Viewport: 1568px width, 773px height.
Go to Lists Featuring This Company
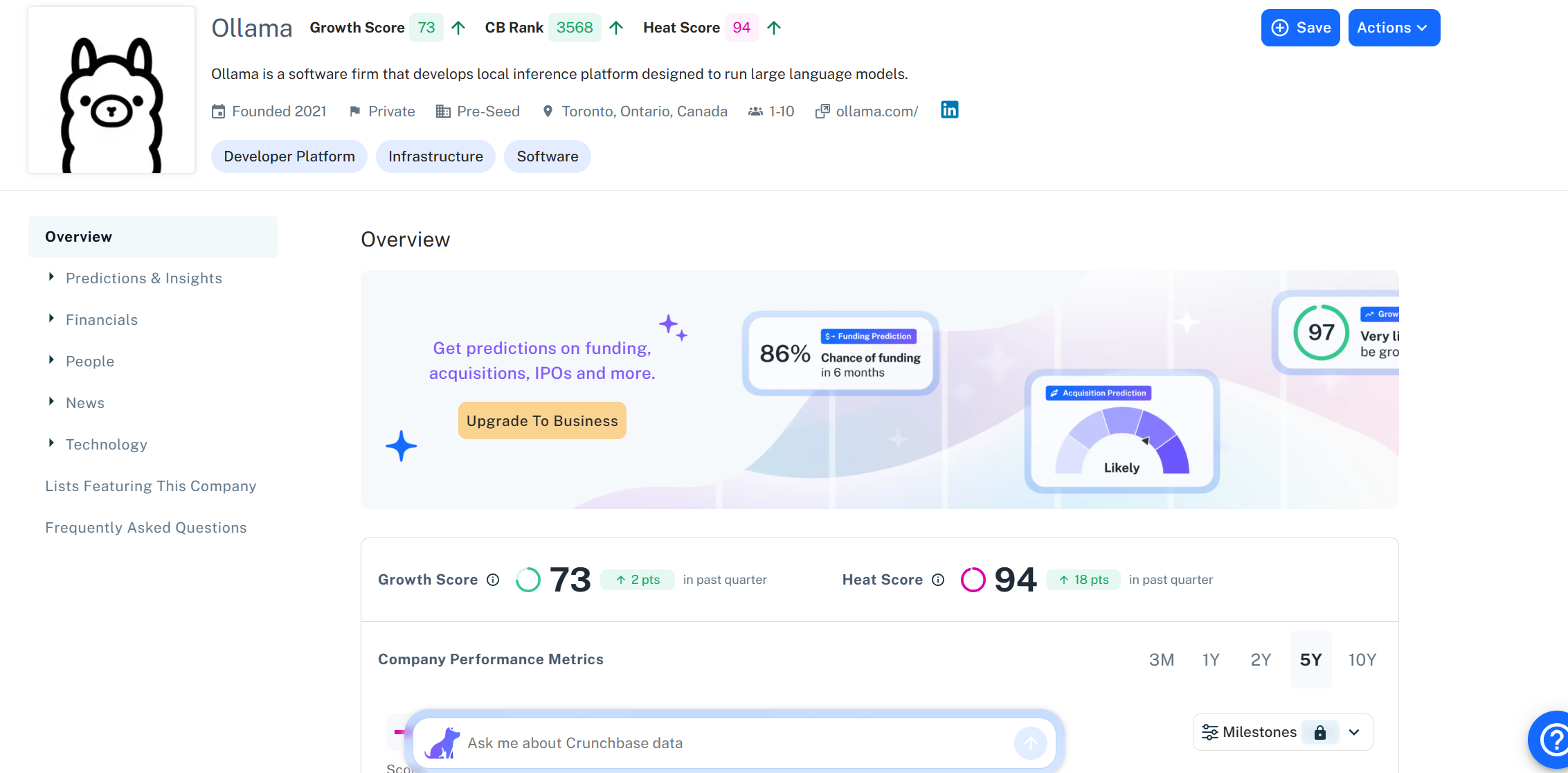(150, 486)
